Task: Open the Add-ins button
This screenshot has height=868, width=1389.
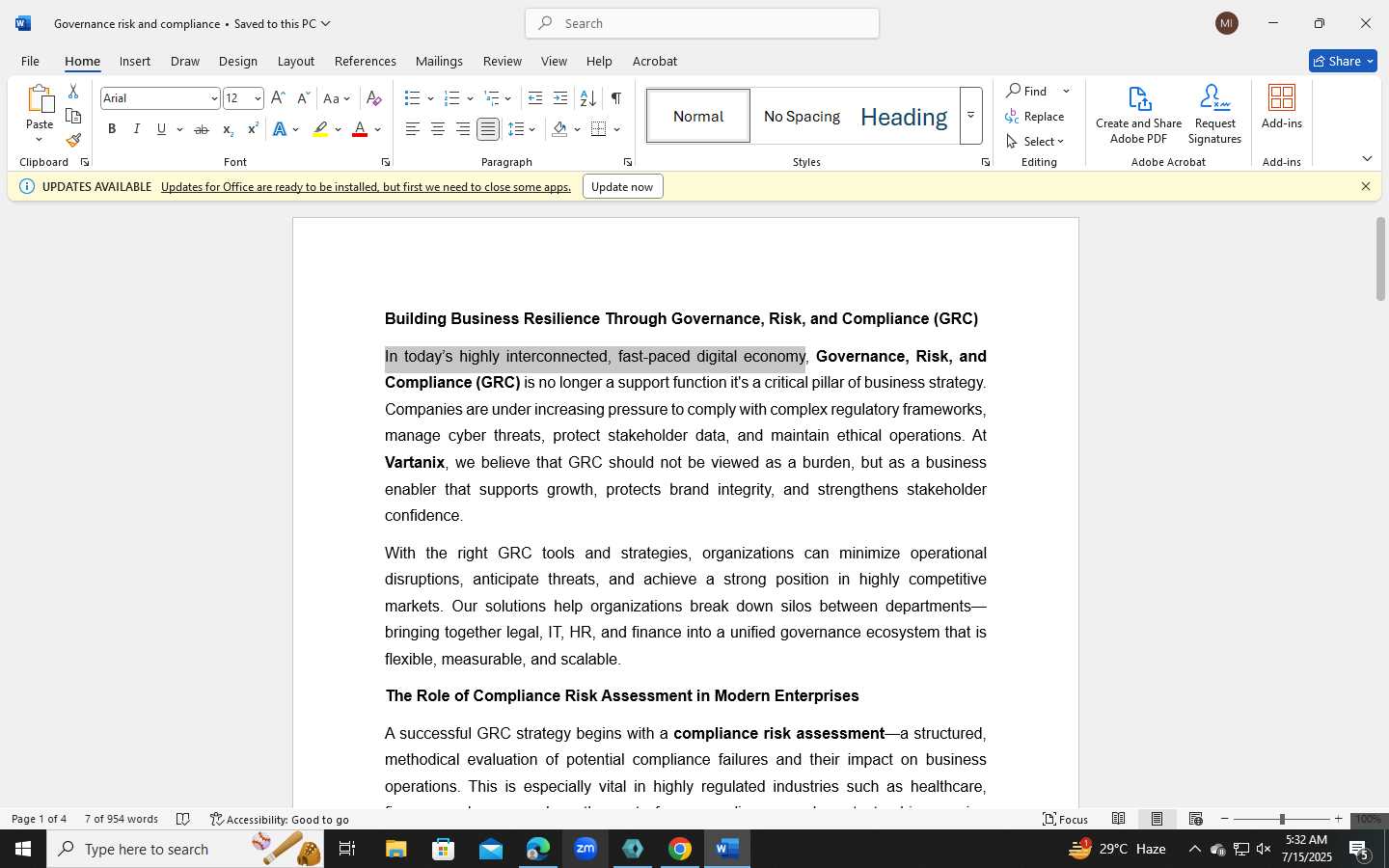Action: point(1282,108)
